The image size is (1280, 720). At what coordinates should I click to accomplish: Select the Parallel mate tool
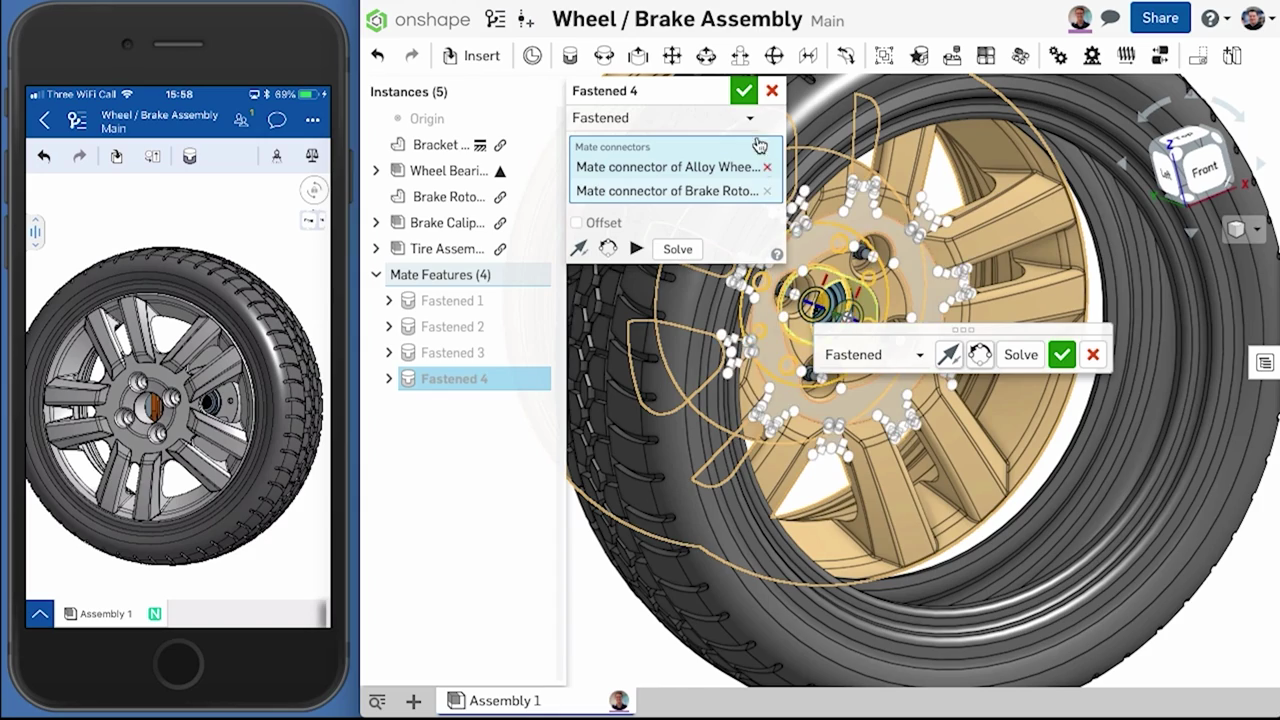pos(808,56)
